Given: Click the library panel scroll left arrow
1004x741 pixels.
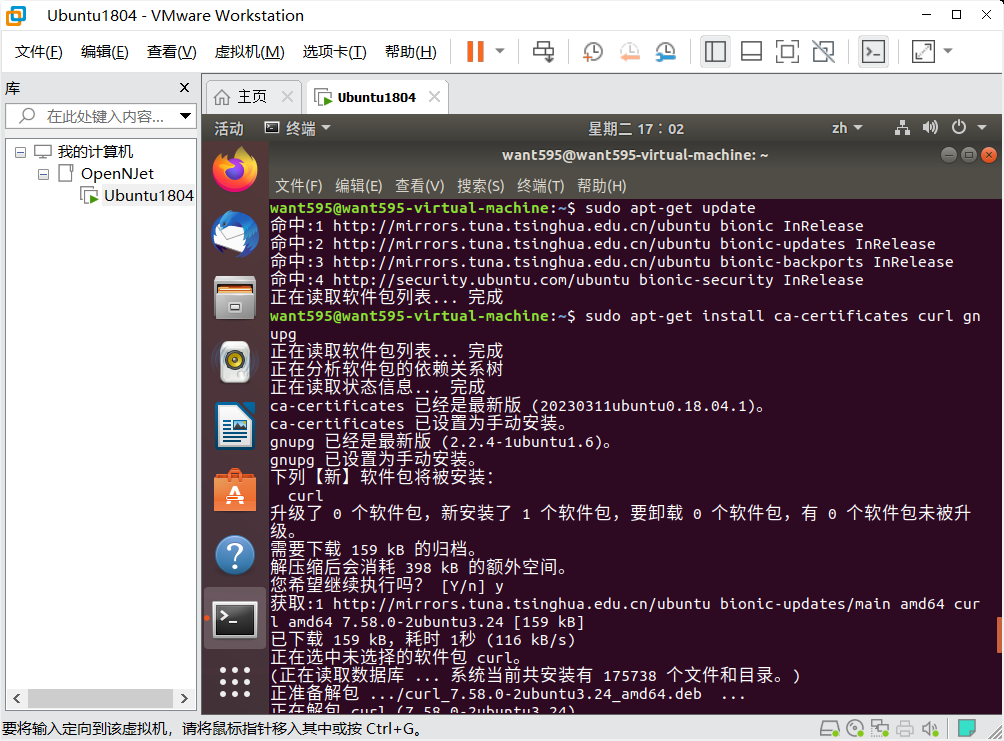Looking at the screenshot, I should (x=17, y=698).
